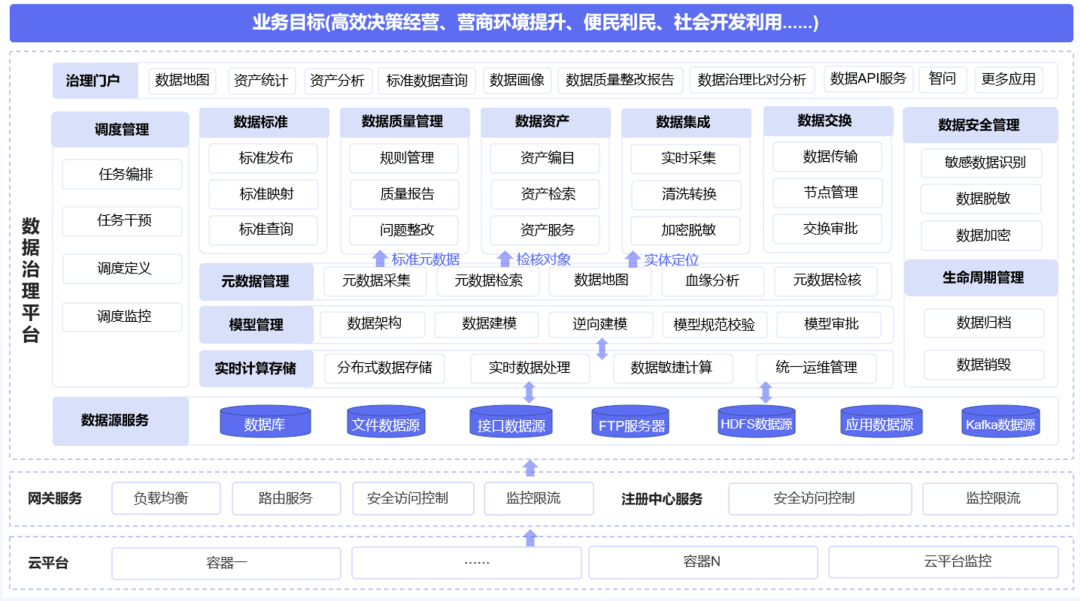Click 标准映射 box
This screenshot has width=1080, height=601.
click(264, 194)
